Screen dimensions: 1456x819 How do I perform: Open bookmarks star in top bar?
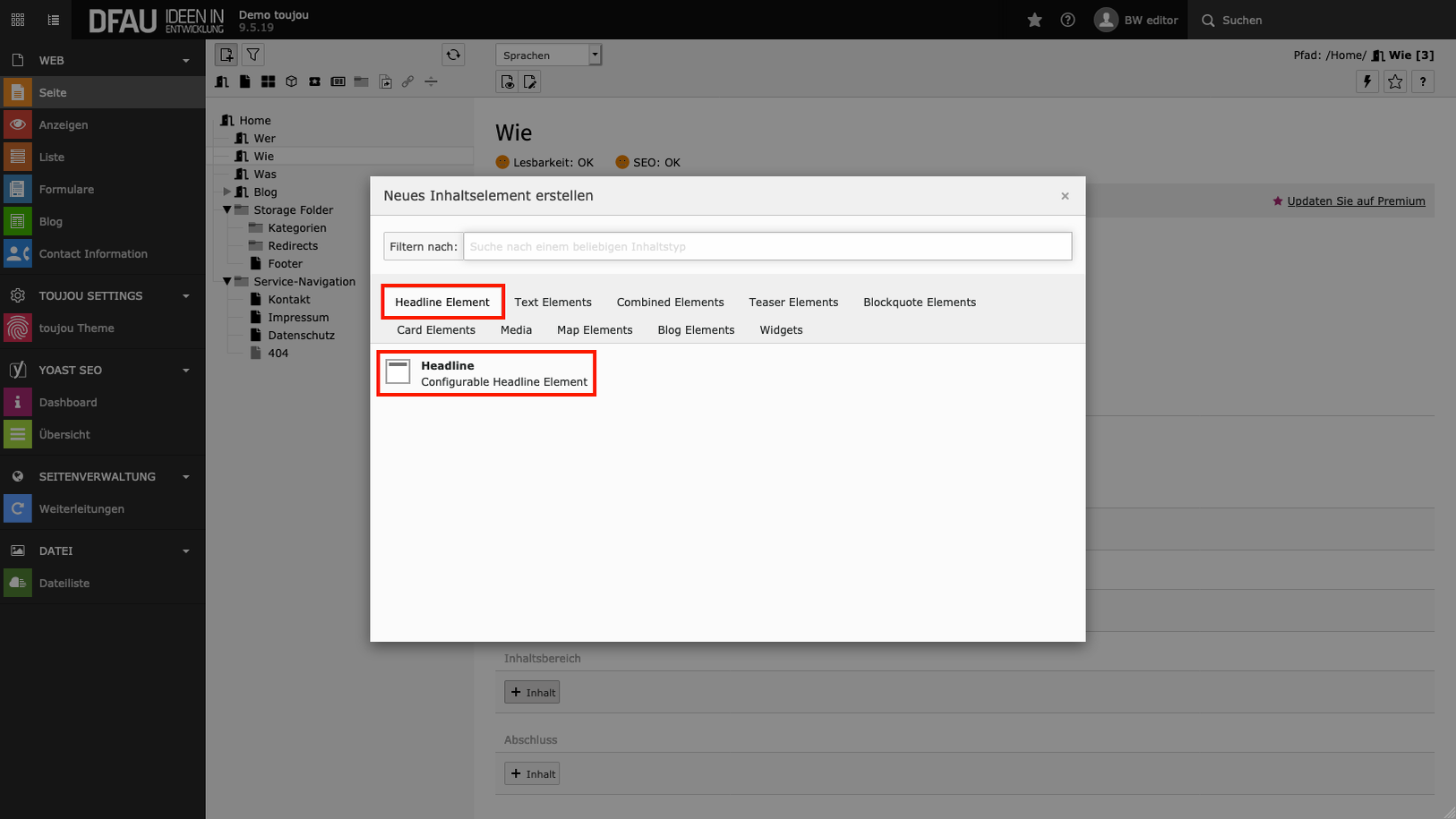click(x=1034, y=20)
